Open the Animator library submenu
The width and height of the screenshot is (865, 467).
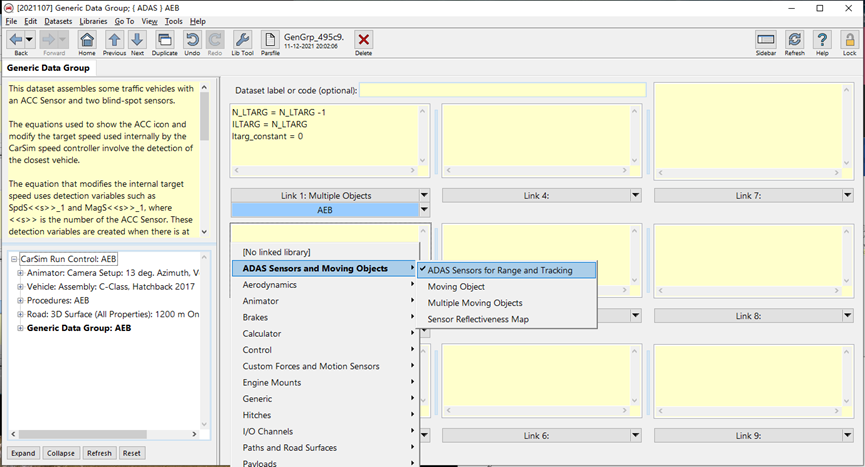325,301
